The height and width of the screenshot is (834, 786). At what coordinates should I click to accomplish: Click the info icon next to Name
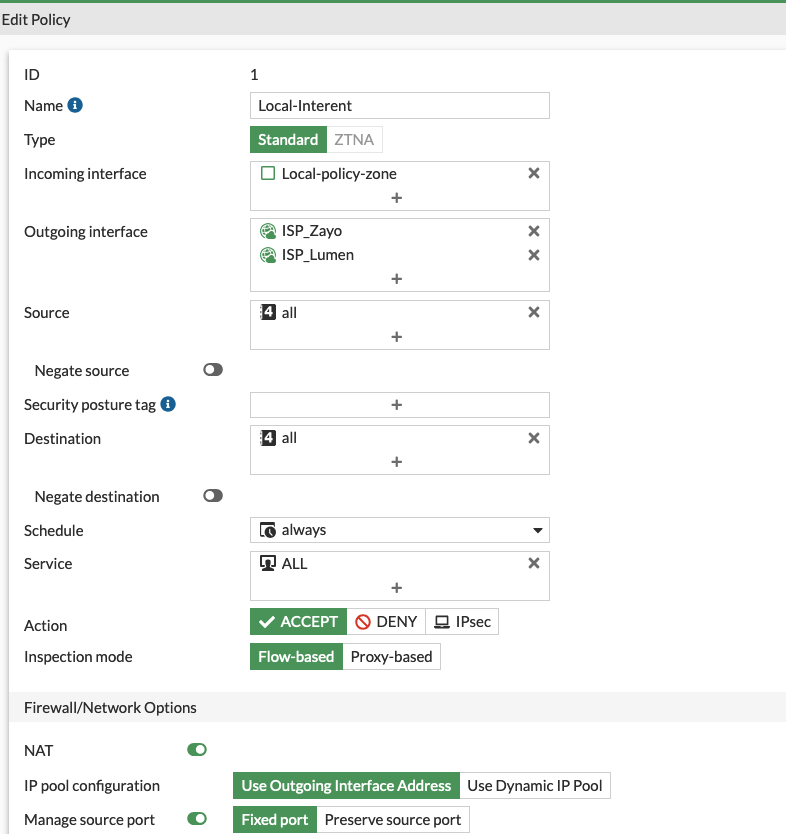click(x=75, y=105)
